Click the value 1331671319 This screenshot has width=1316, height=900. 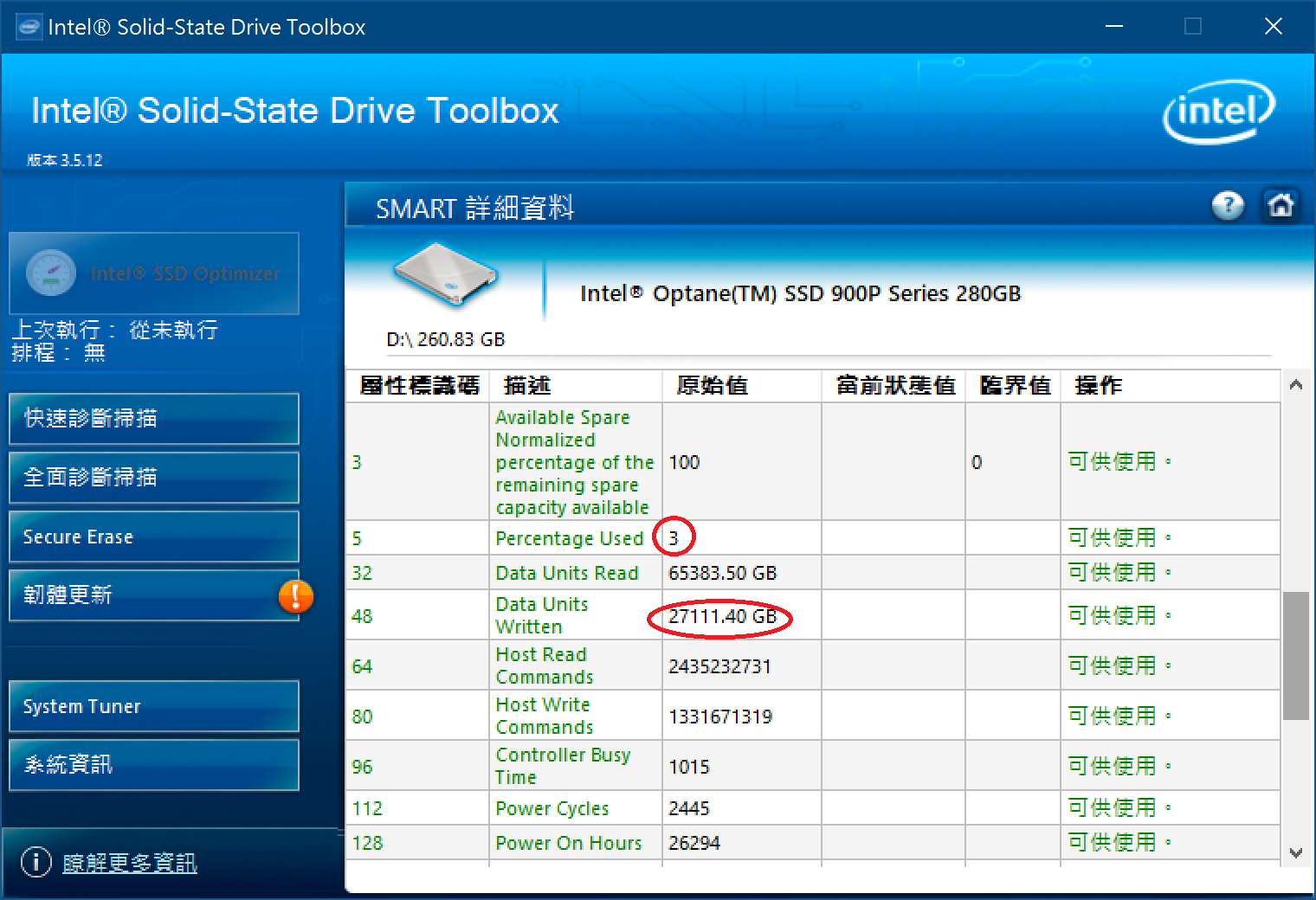pyautogui.click(x=720, y=717)
